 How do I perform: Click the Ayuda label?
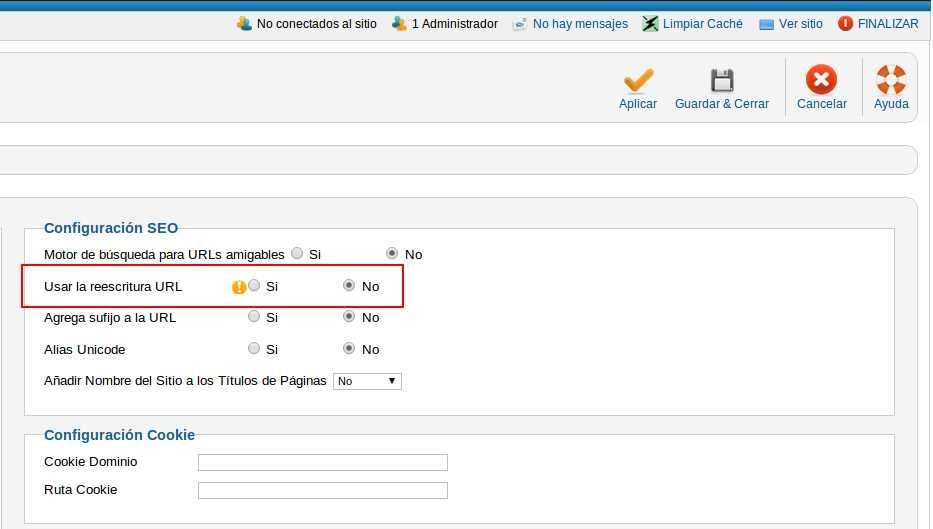(x=891, y=104)
